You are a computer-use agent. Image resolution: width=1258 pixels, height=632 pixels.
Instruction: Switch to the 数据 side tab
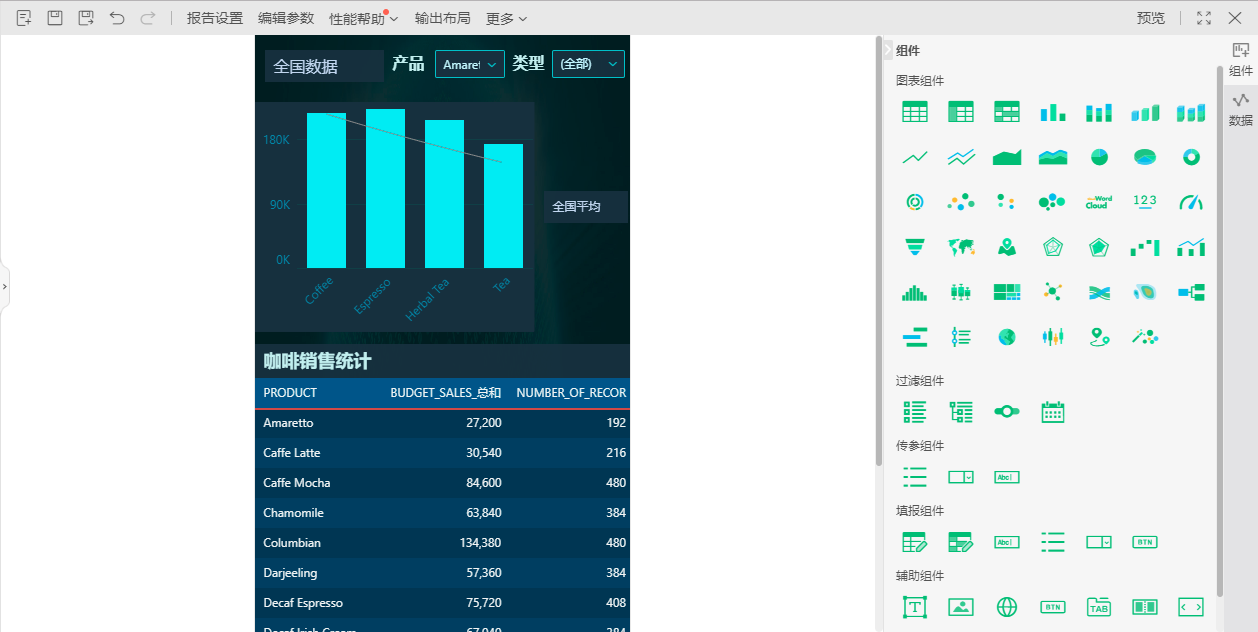tap(1241, 109)
